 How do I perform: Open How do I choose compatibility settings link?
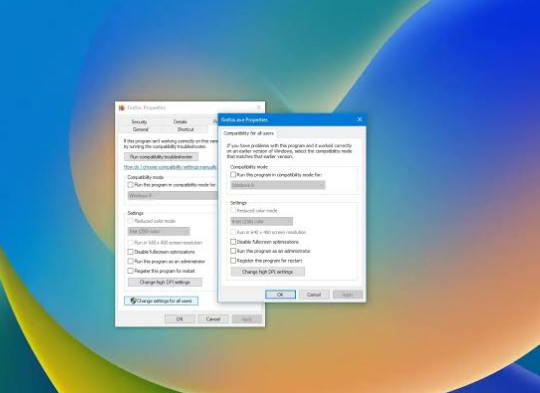(170, 167)
